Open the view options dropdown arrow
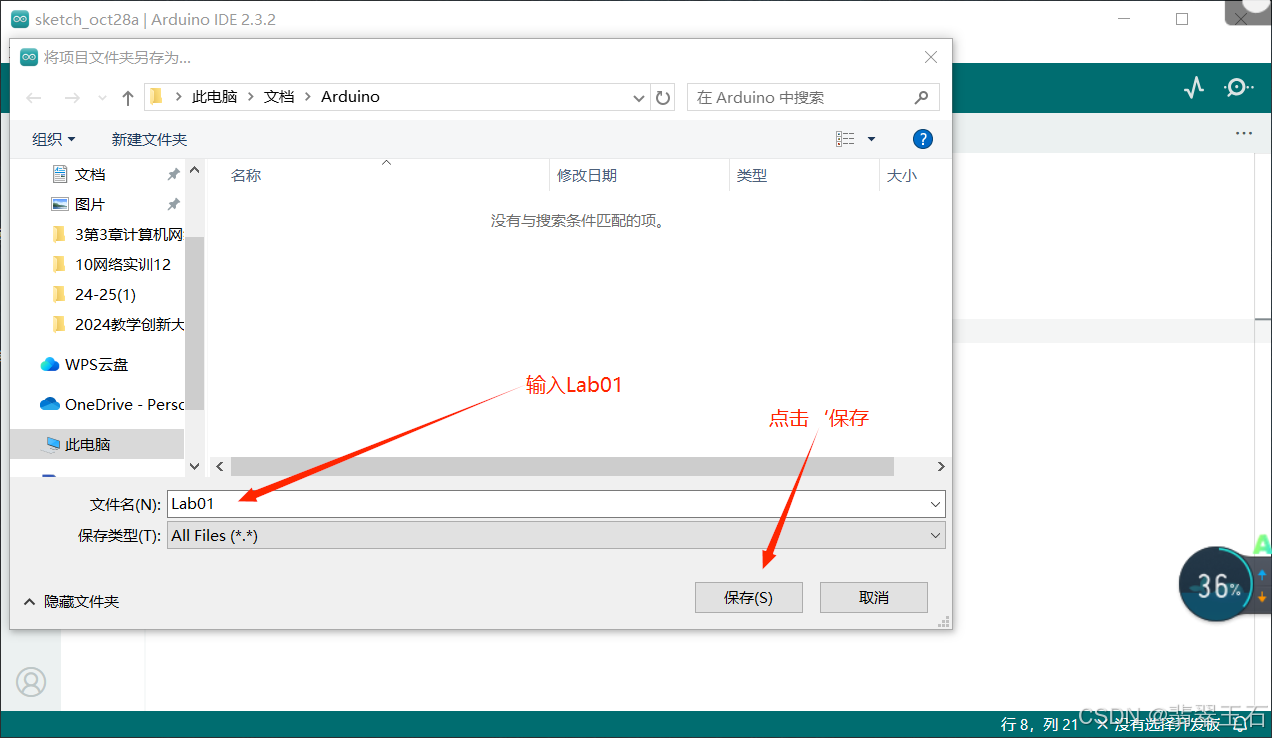The height and width of the screenshot is (738, 1272). click(x=871, y=139)
